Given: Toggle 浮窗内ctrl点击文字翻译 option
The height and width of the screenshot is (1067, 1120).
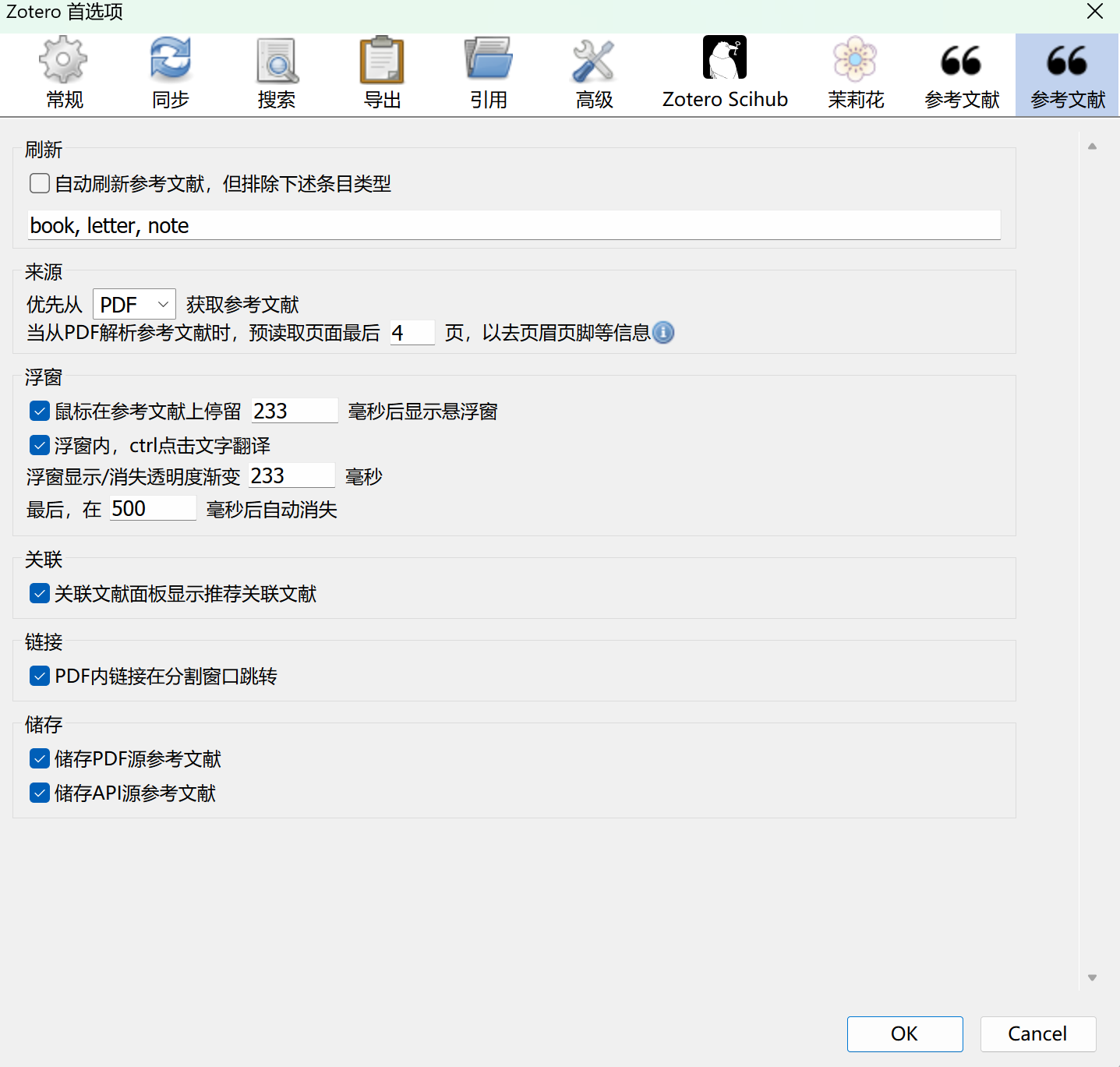Looking at the screenshot, I should pyautogui.click(x=39, y=445).
